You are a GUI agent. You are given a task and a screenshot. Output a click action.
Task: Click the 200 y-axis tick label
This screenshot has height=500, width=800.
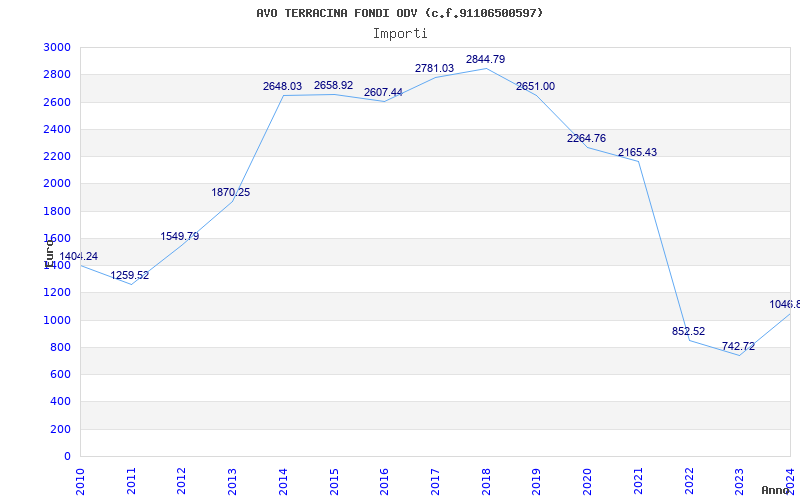pos(60,429)
